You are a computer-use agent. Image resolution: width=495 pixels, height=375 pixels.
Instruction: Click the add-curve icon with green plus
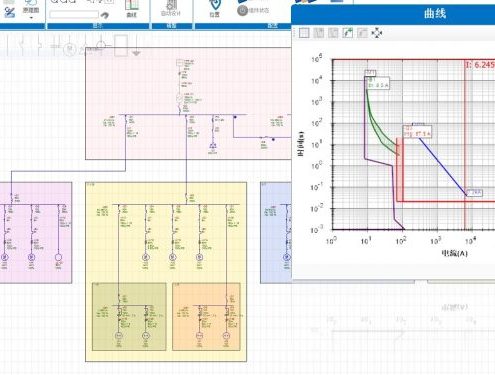(348, 33)
